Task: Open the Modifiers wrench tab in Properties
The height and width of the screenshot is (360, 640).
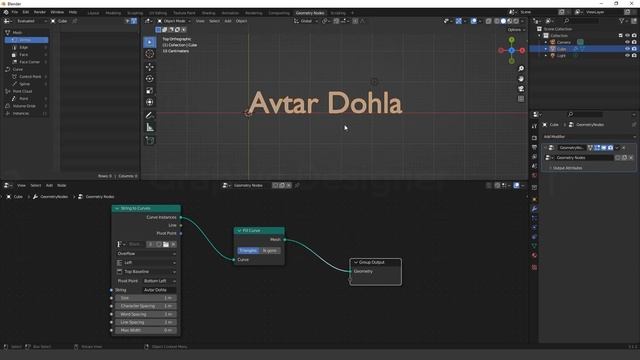Action: click(534, 209)
